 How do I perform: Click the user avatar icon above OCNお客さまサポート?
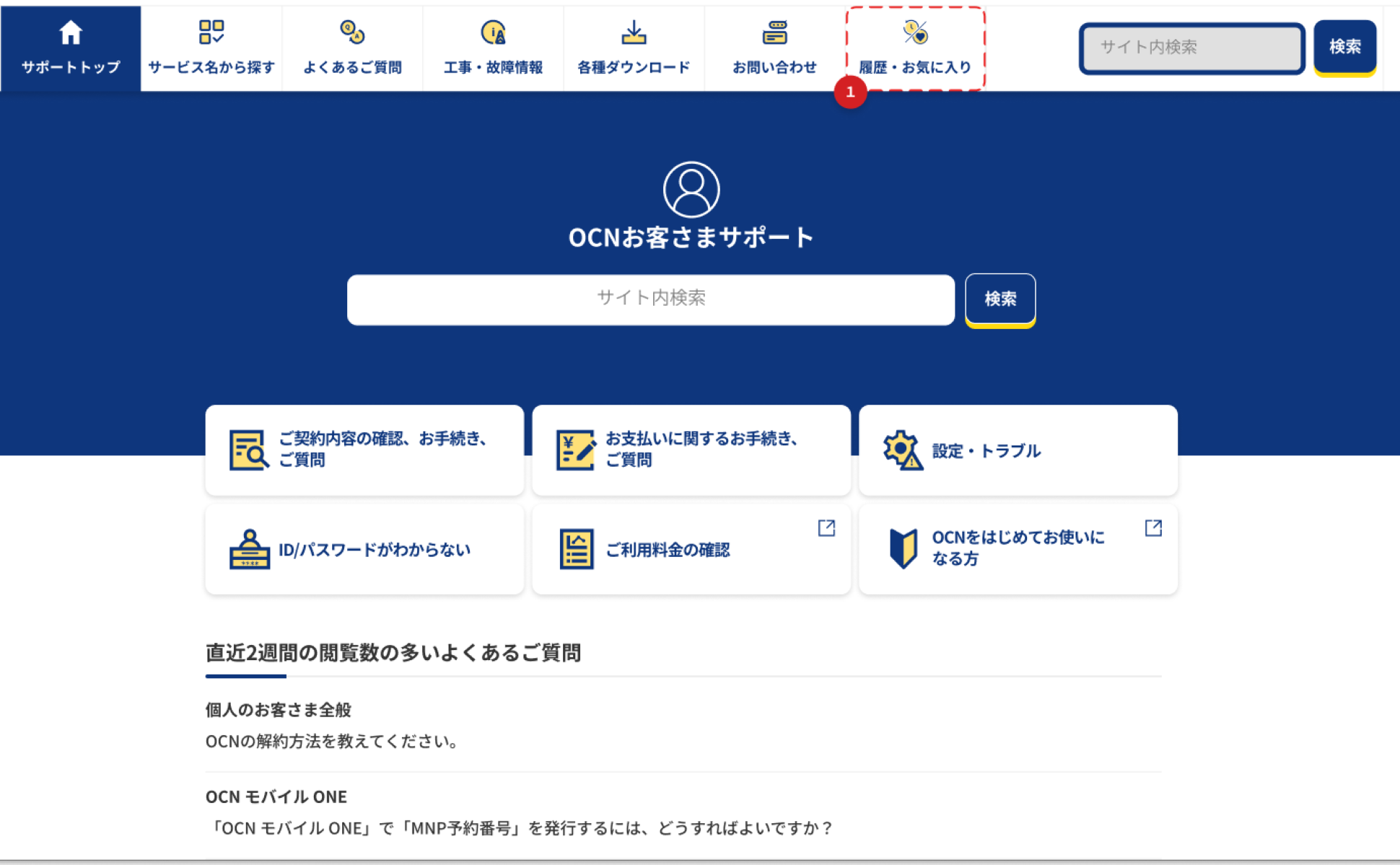pos(691,189)
